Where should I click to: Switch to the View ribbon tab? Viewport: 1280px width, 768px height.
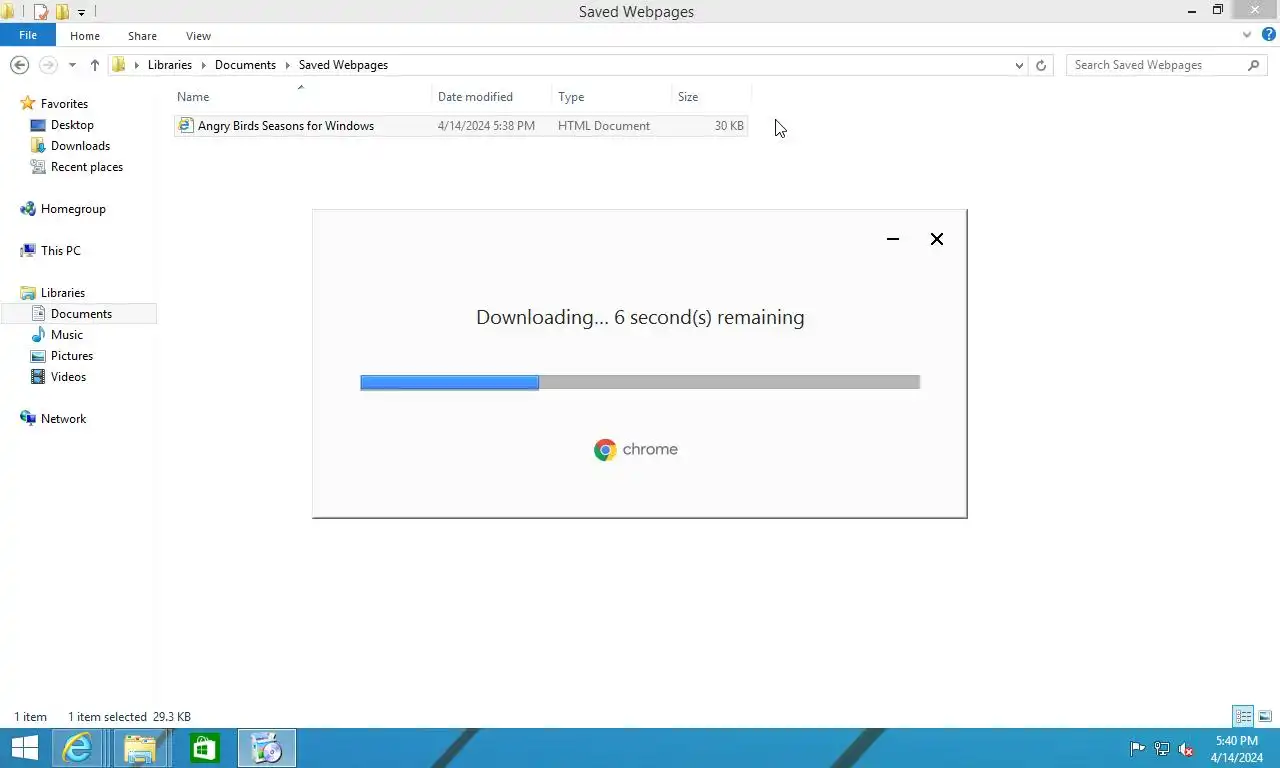198,36
